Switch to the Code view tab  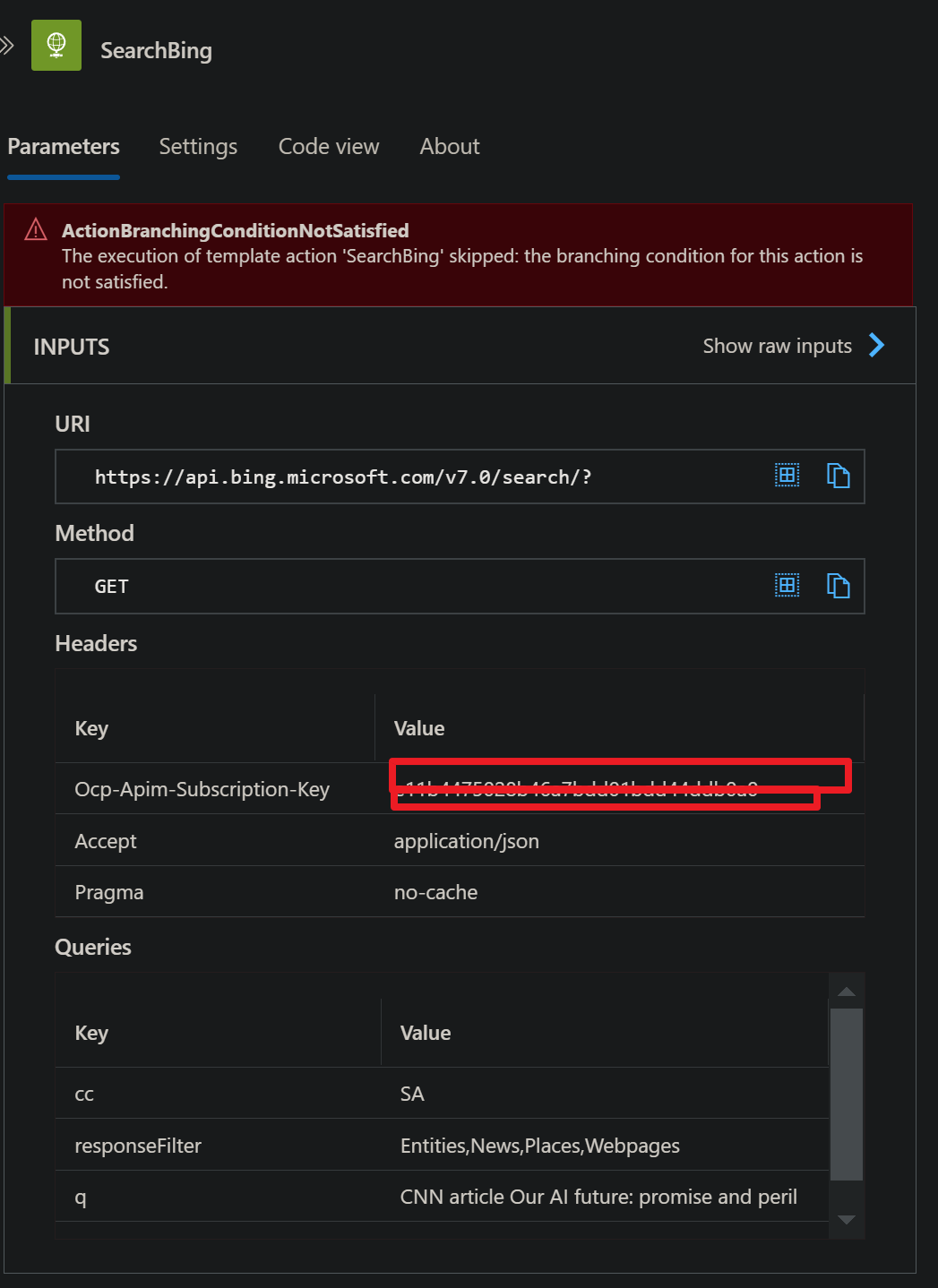click(x=329, y=147)
